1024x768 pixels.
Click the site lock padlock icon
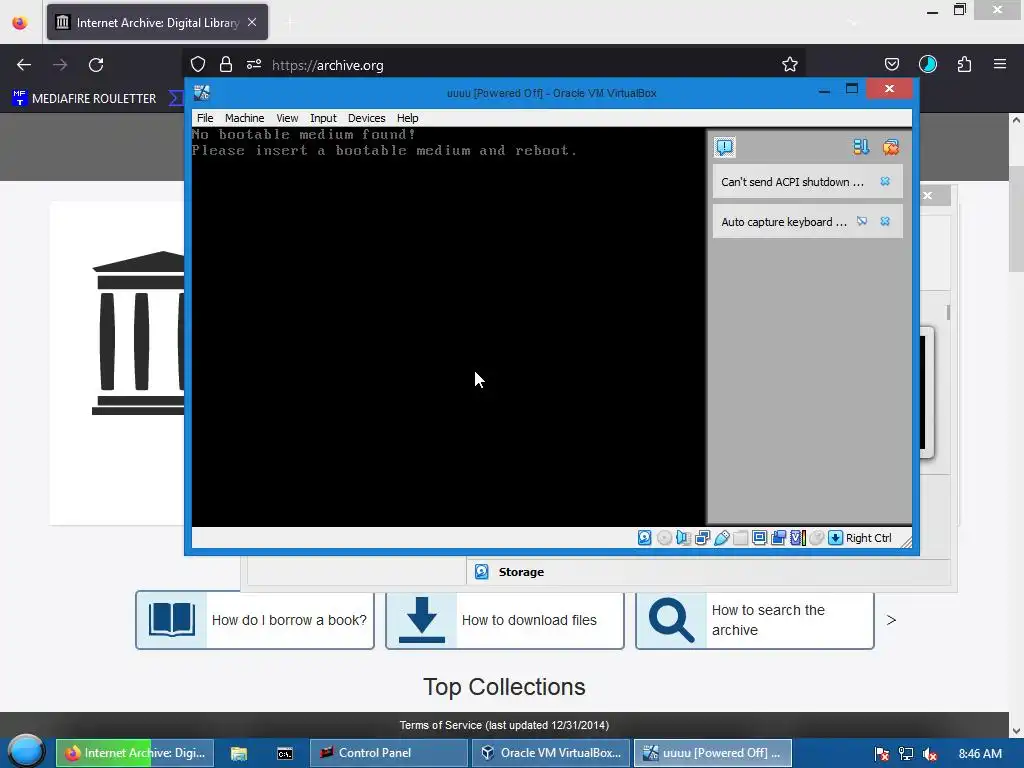[x=226, y=64]
